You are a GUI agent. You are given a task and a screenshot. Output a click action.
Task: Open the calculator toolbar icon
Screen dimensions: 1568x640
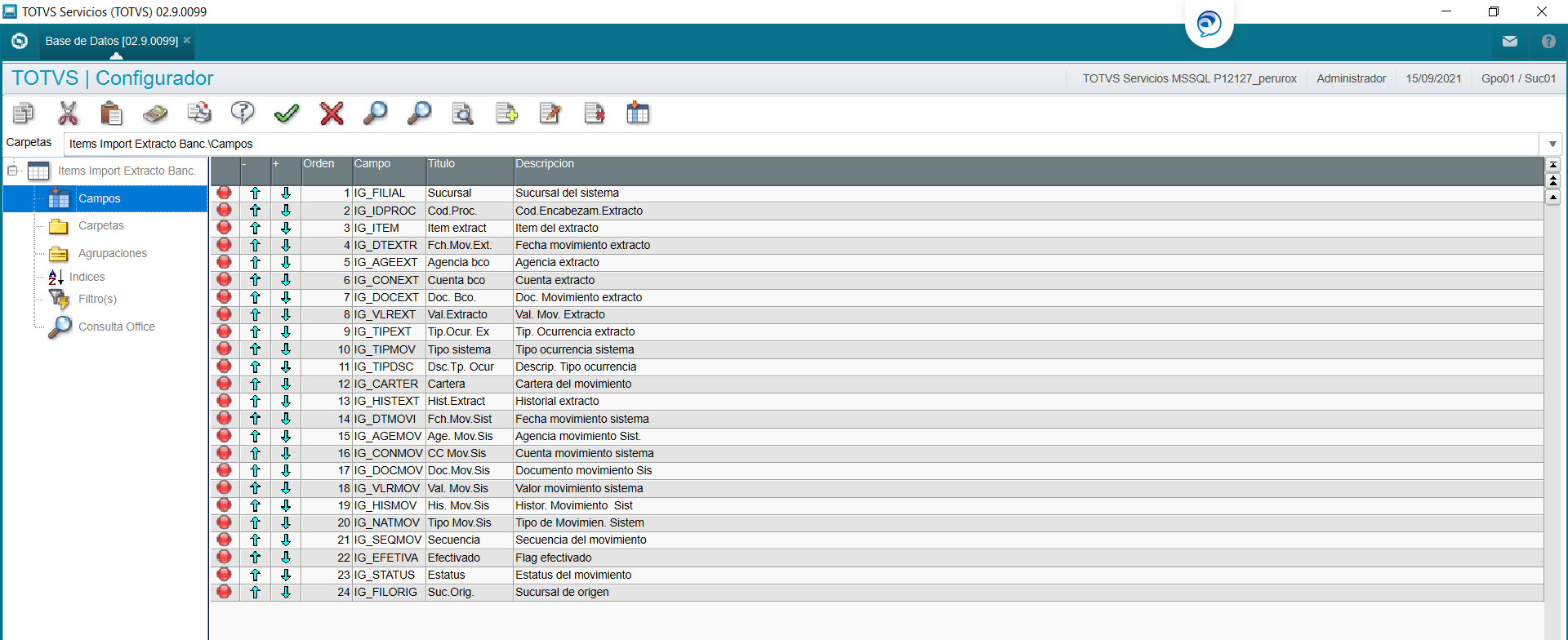[x=155, y=113]
